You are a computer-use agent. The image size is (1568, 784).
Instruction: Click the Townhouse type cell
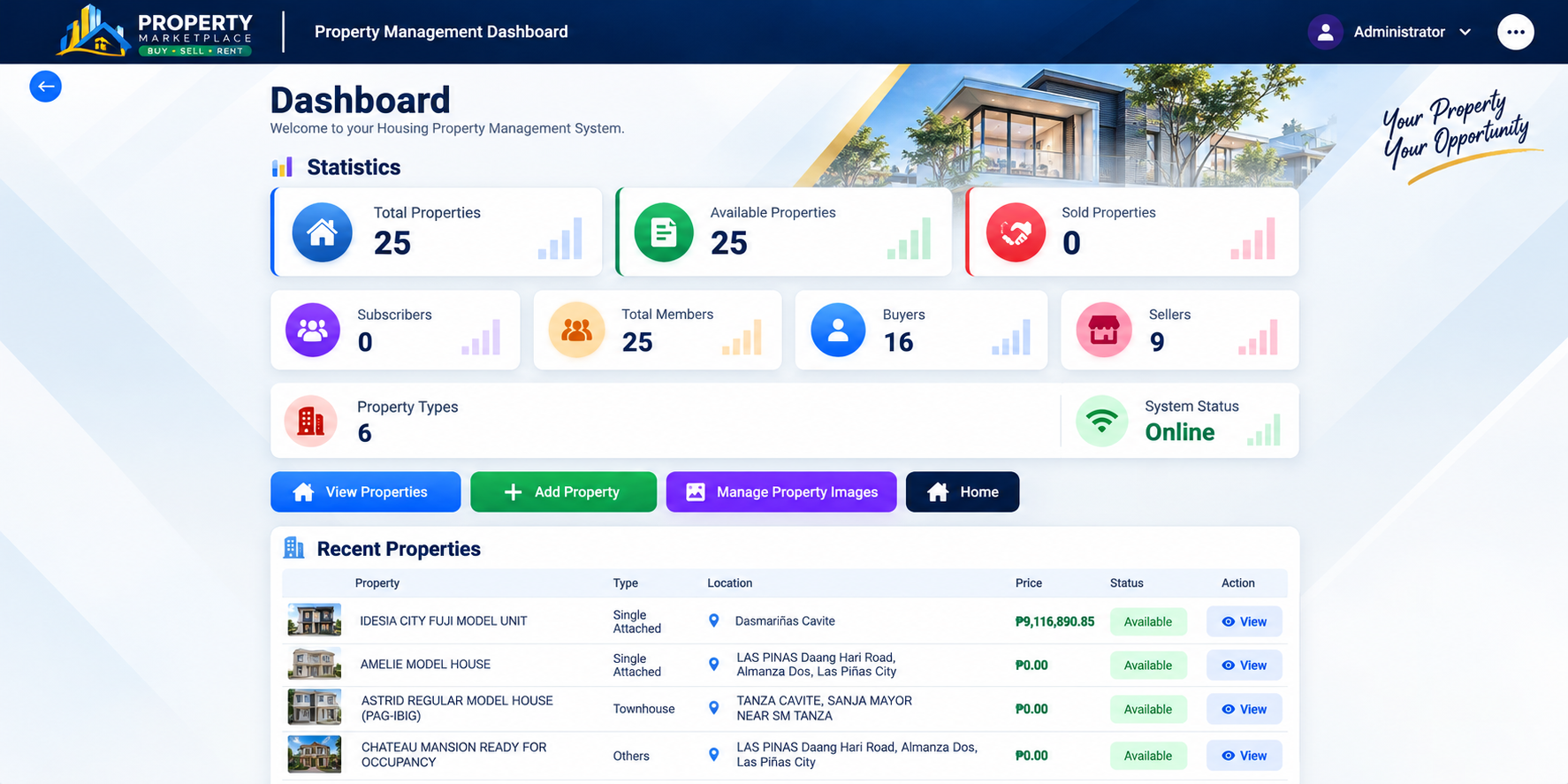[x=643, y=709]
